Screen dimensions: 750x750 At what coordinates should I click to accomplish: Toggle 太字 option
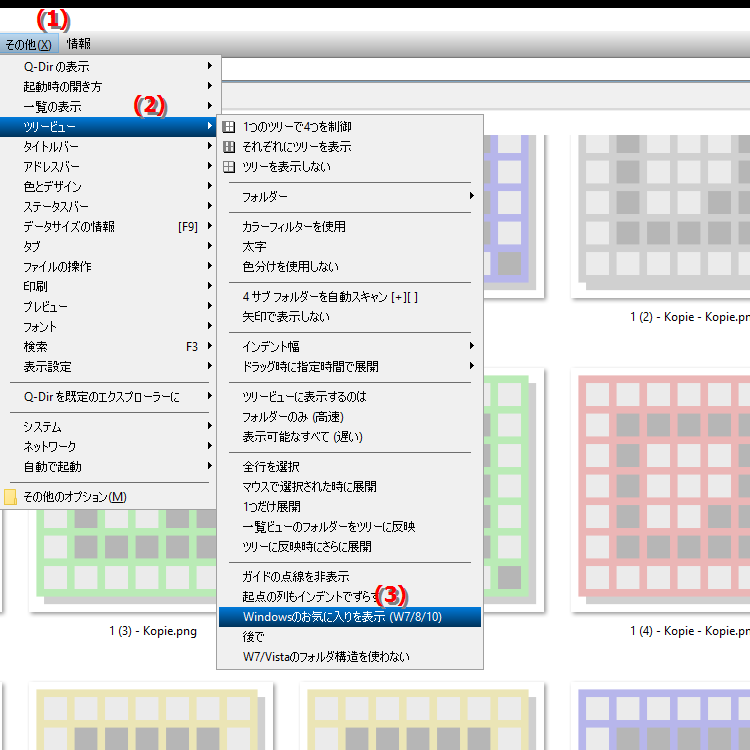[350, 247]
